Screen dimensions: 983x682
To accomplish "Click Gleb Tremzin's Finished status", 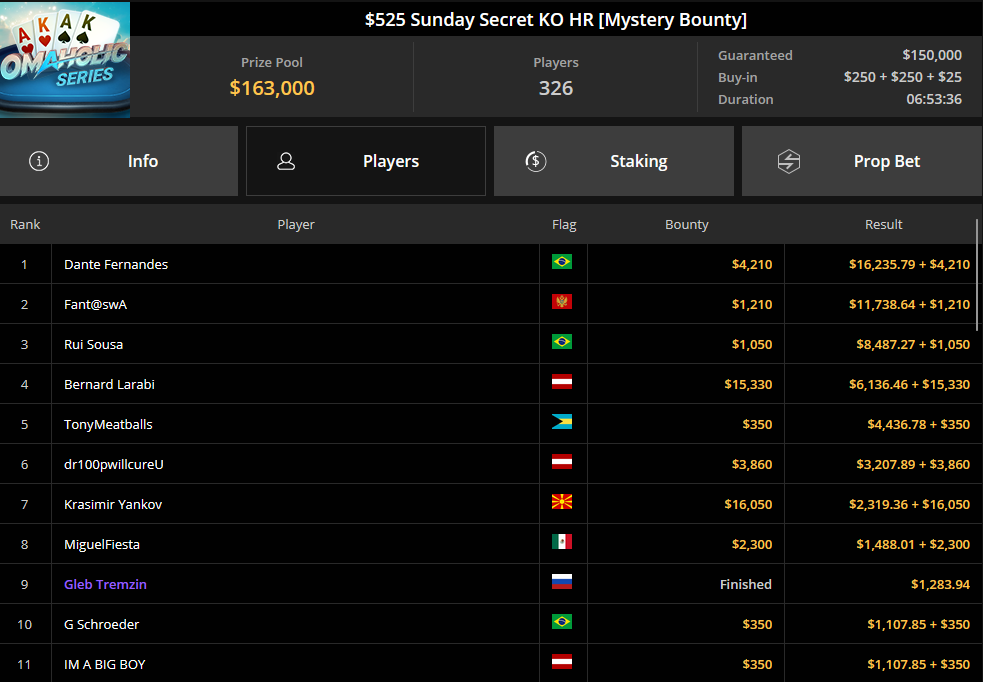I will pyautogui.click(x=745, y=584).
